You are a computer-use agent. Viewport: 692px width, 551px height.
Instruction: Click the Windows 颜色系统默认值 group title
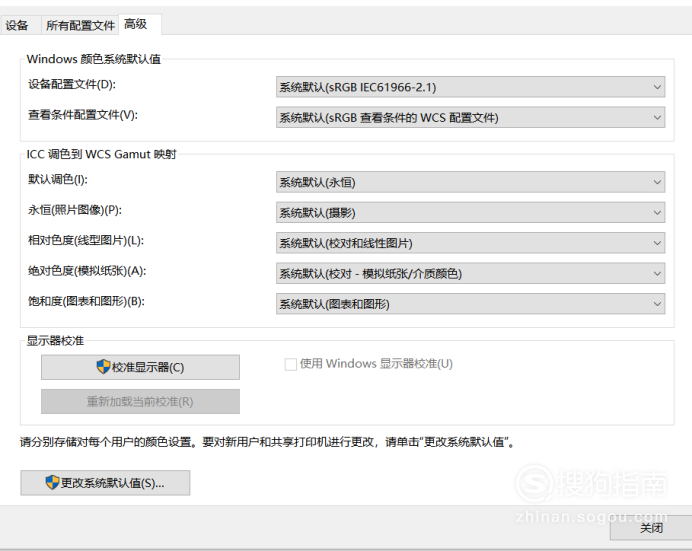(x=94, y=59)
